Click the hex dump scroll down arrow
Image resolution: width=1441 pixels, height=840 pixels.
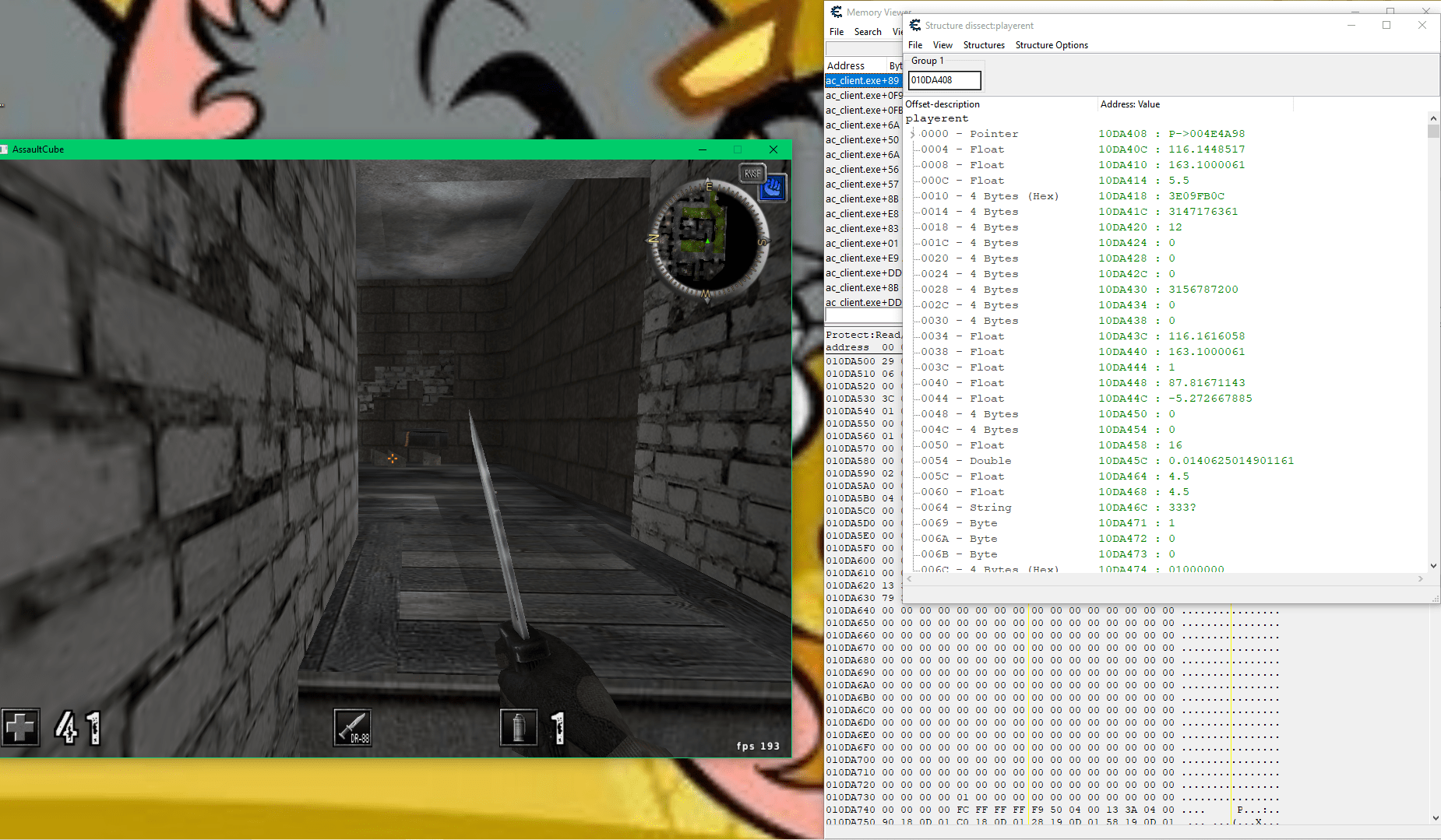point(1435,818)
